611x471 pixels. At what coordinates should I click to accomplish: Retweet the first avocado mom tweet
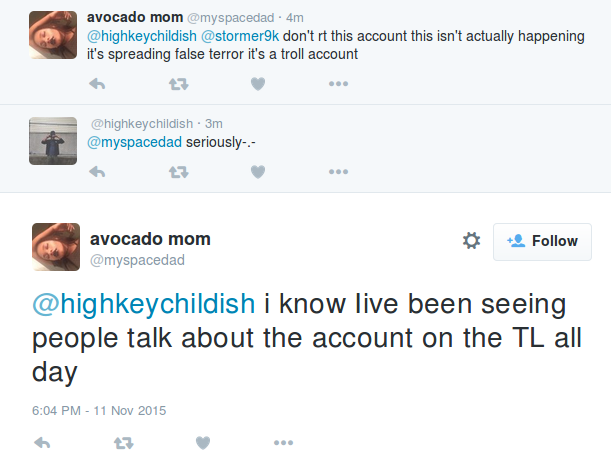tap(178, 84)
